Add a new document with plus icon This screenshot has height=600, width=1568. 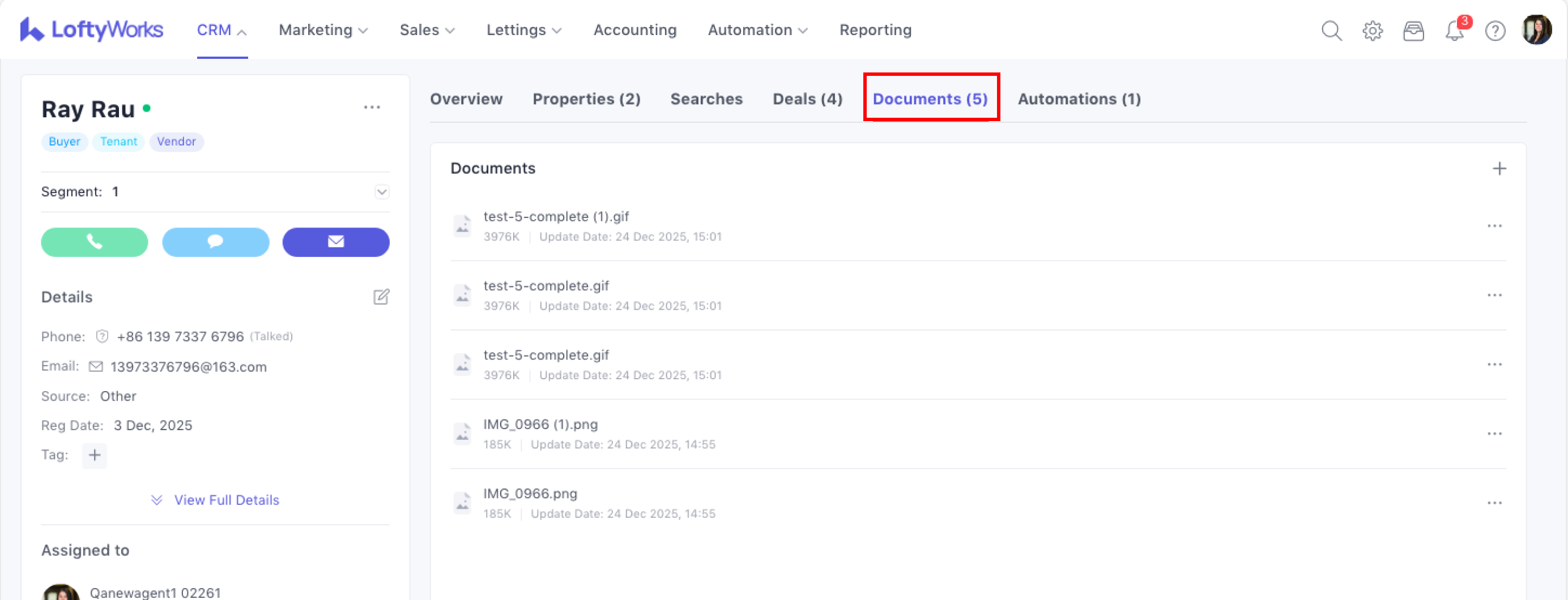[x=1499, y=169]
